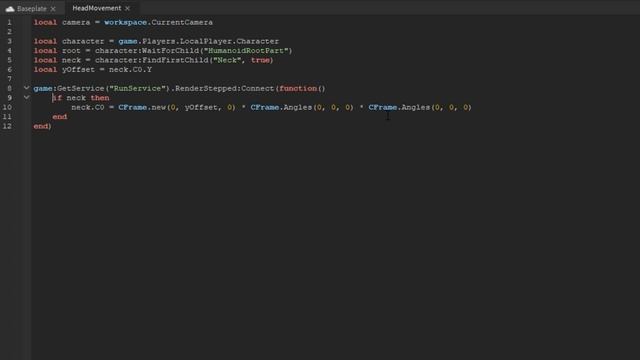This screenshot has height=360, width=640.
Task: Click 'yOffset' variable on line 6
Action: click(x=78, y=69)
